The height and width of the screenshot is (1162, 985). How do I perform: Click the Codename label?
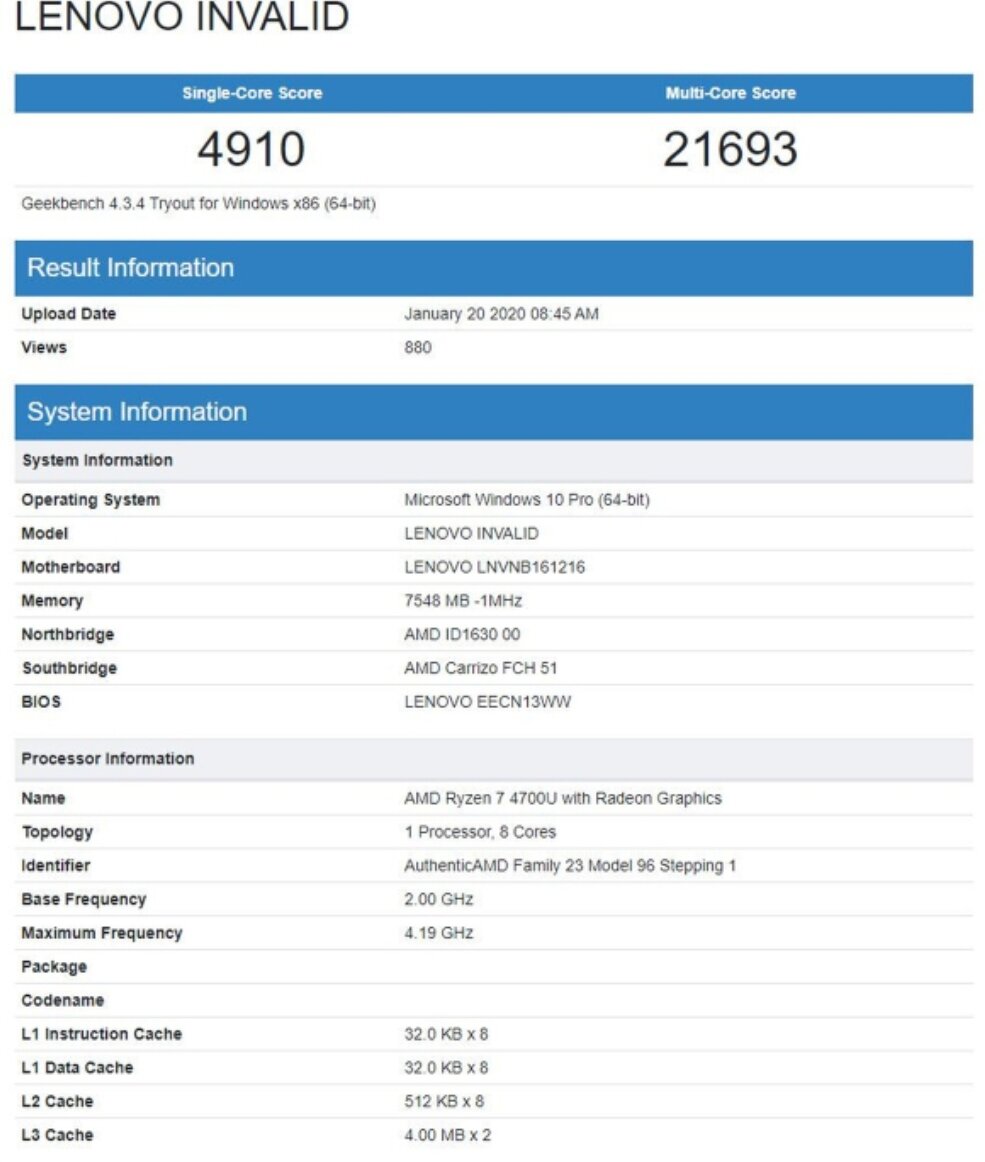point(62,1001)
